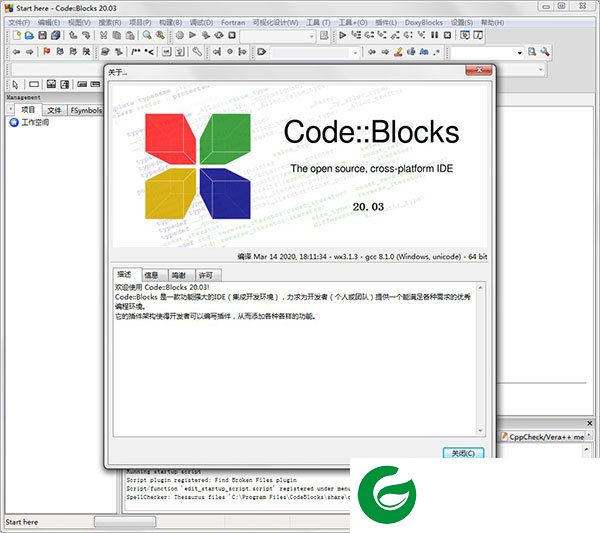Click the Debugging windows icon
The image size is (600, 533).
point(465,36)
